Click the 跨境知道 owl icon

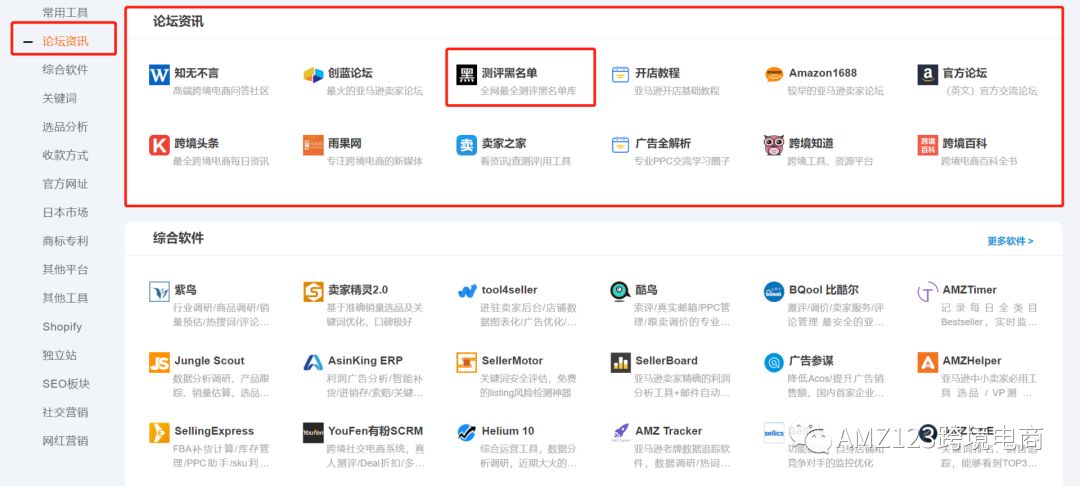[x=774, y=145]
